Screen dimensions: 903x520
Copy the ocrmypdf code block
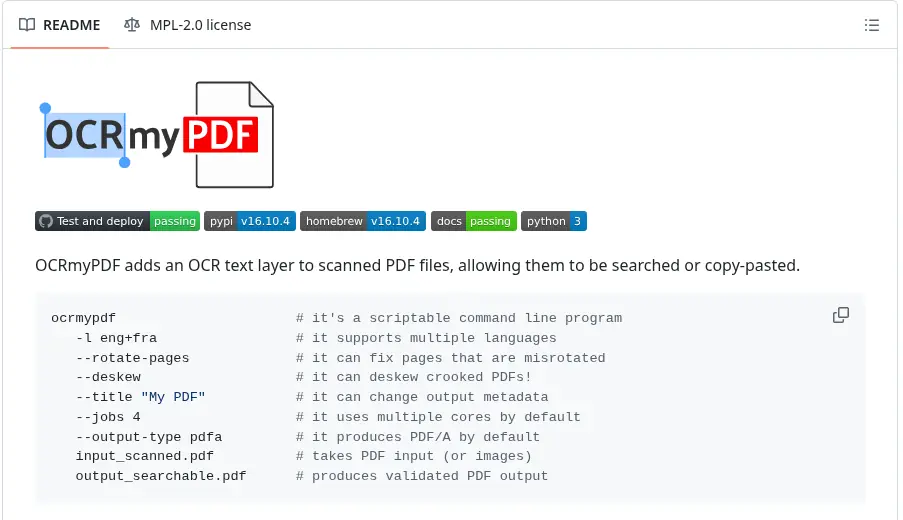[x=841, y=315]
